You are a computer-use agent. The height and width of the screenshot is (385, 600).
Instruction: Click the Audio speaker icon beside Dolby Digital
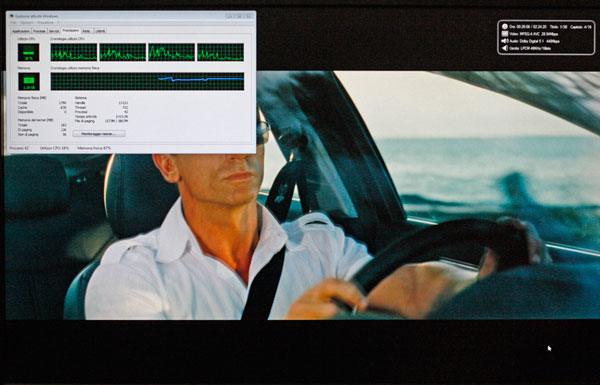pyautogui.click(x=505, y=41)
